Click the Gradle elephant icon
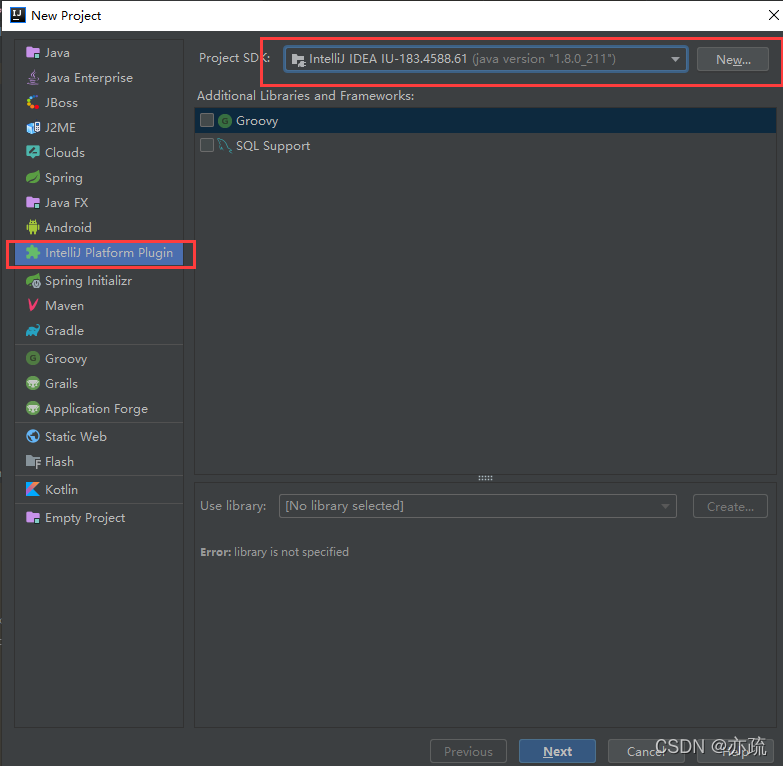This screenshot has height=766, width=783. [x=33, y=330]
